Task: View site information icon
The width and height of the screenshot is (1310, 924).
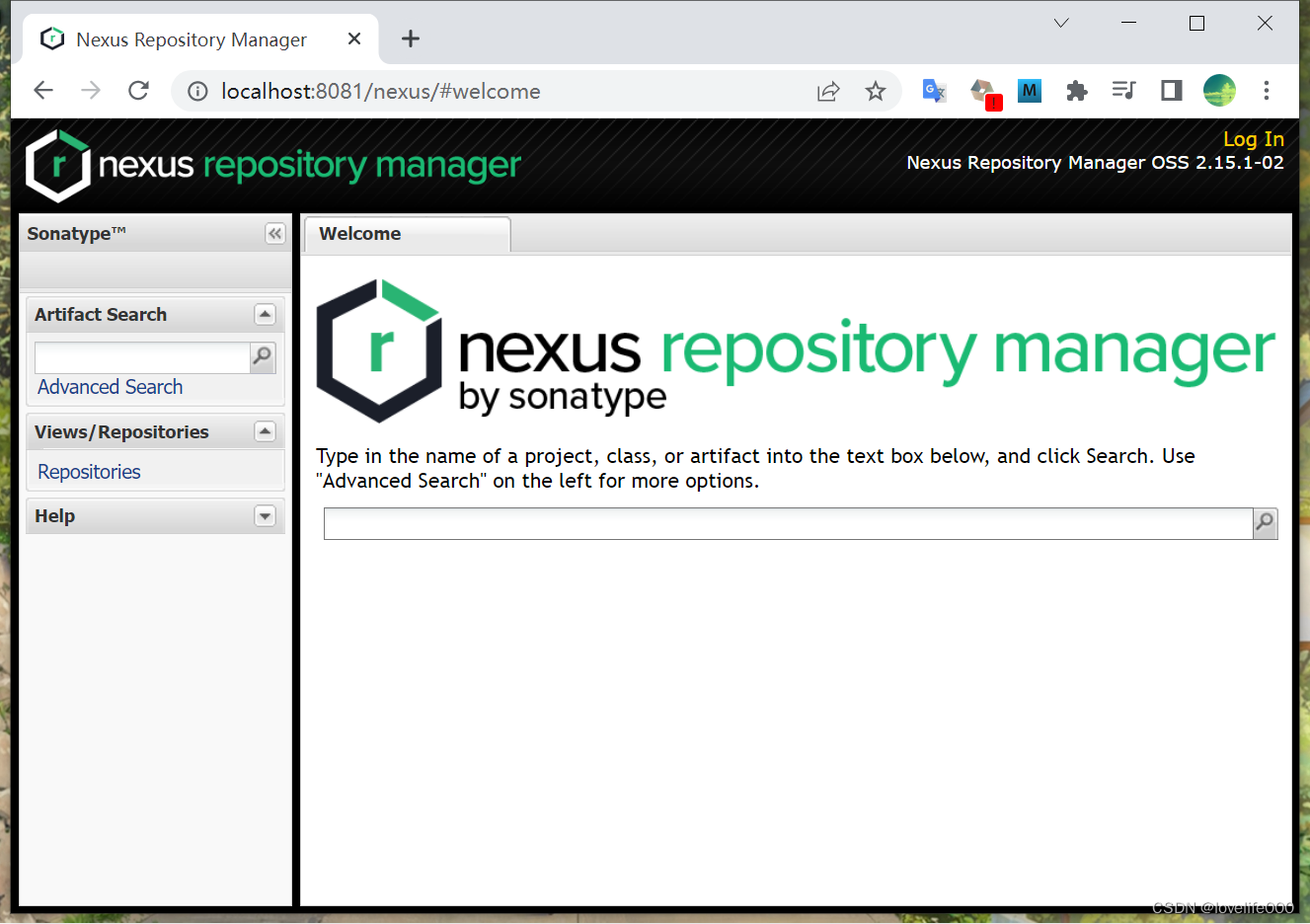Action: click(x=197, y=92)
